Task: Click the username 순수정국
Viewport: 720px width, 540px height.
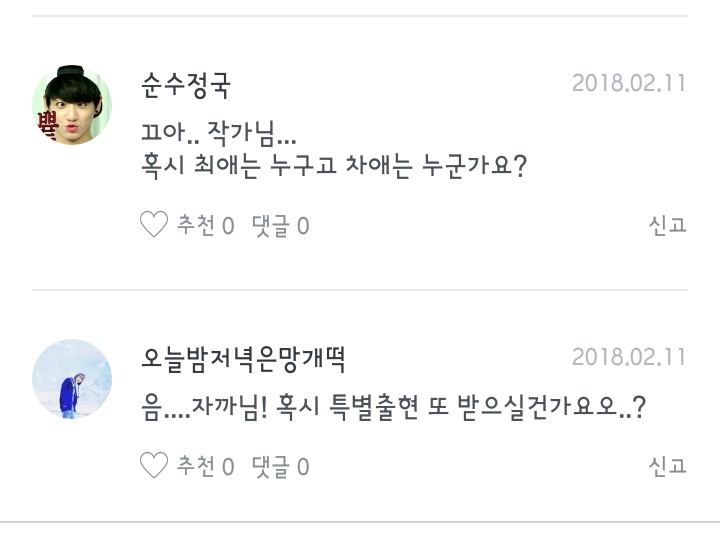Action: (x=186, y=86)
